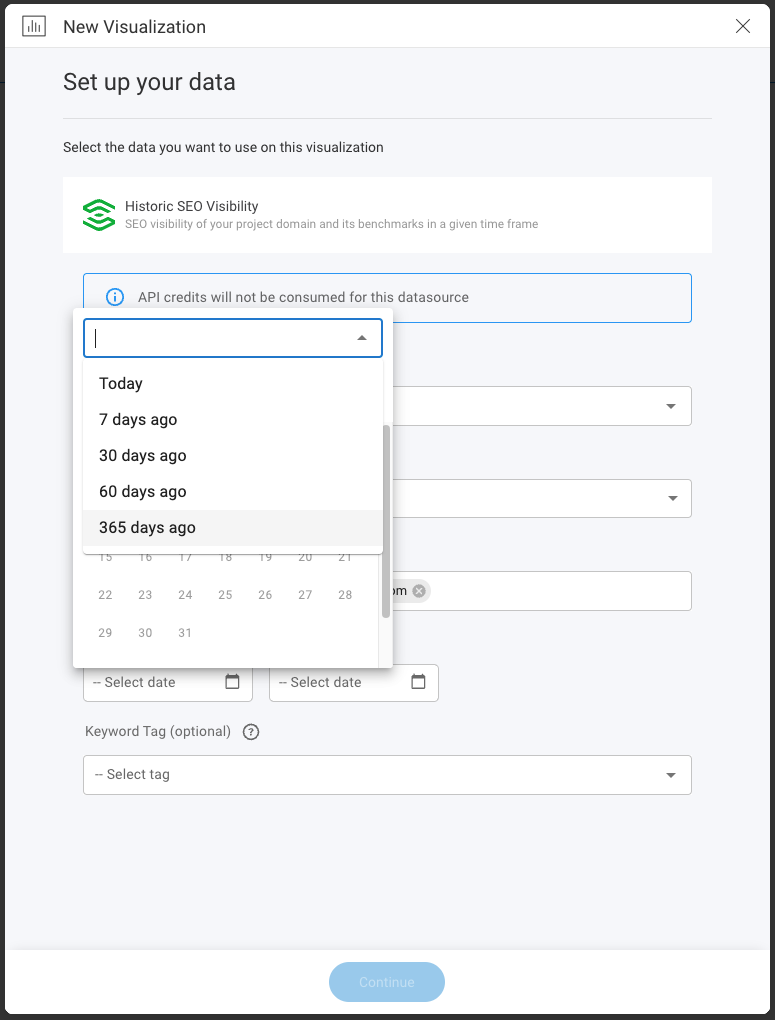Open the first Select date calendar icon
The width and height of the screenshot is (775, 1020).
click(x=232, y=682)
